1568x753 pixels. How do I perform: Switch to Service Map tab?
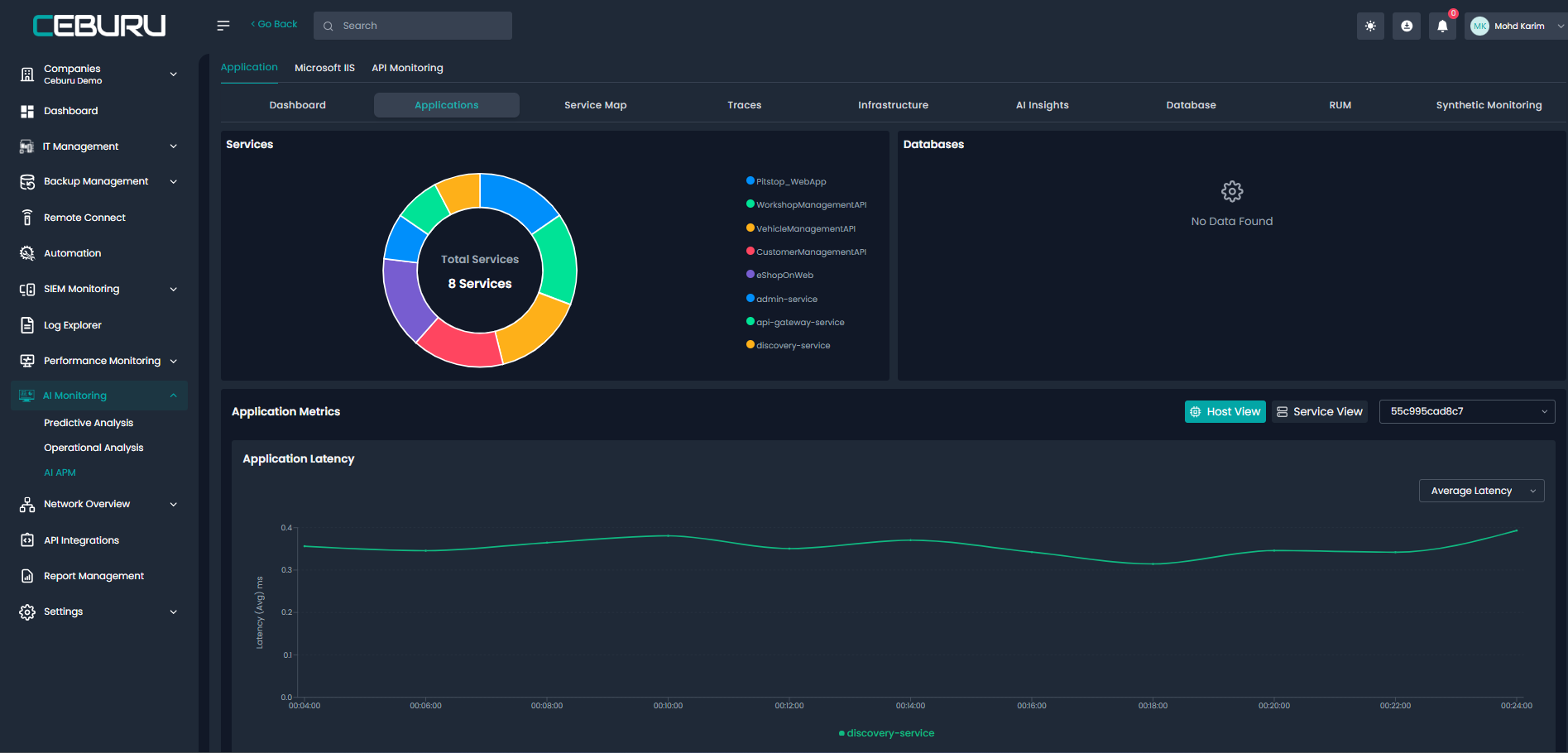pos(596,105)
